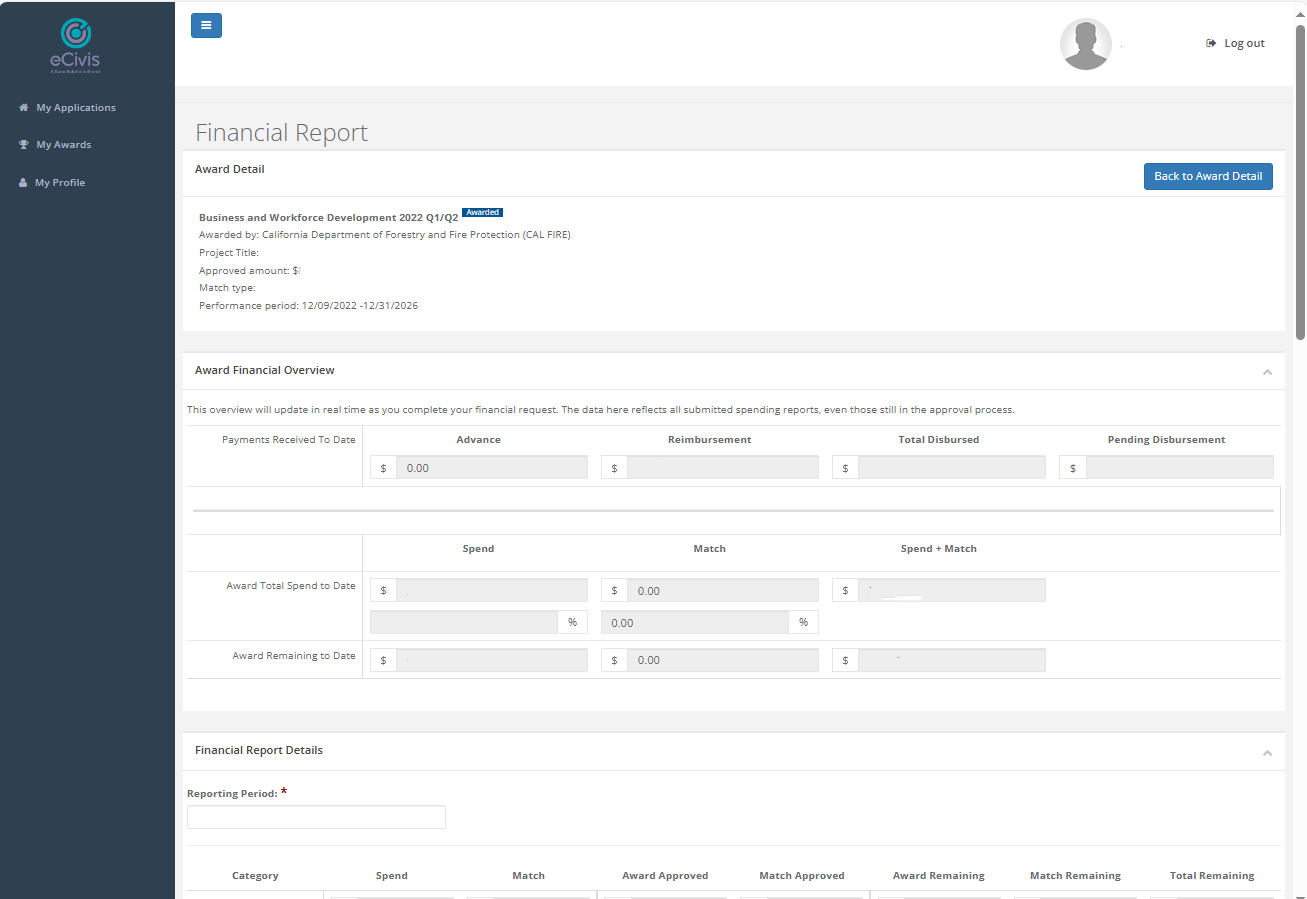The height and width of the screenshot is (899, 1307).
Task: Click the Category column header
Action: tap(255, 876)
